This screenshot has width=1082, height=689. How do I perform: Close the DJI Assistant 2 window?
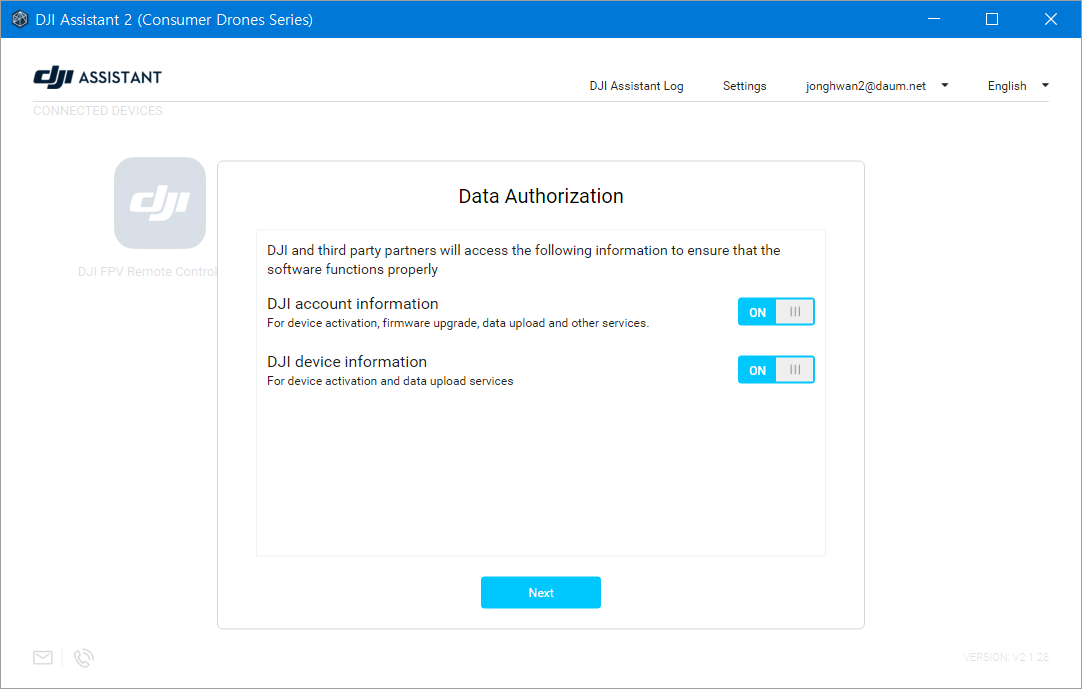[x=1050, y=19]
